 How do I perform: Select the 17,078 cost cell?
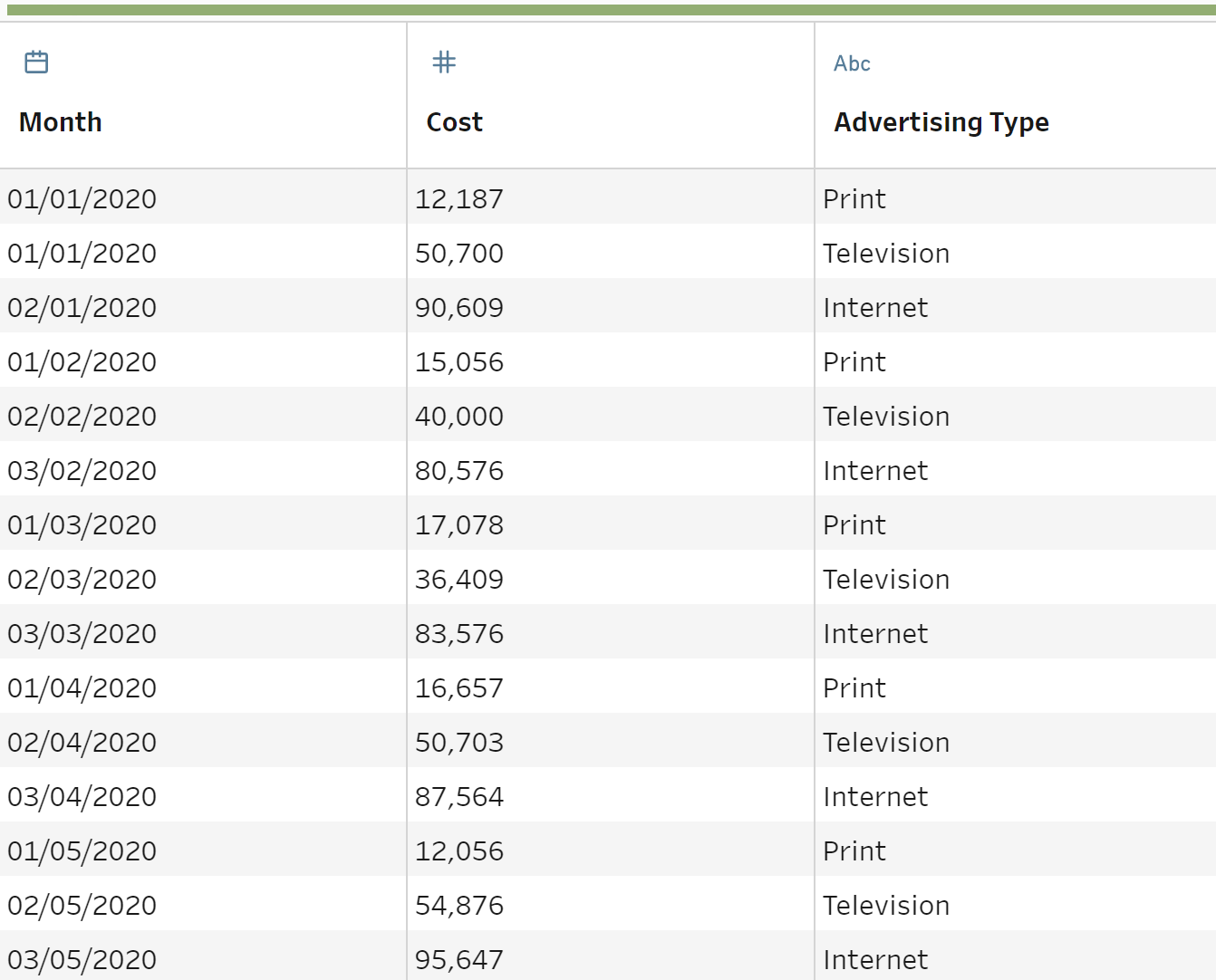(x=459, y=525)
